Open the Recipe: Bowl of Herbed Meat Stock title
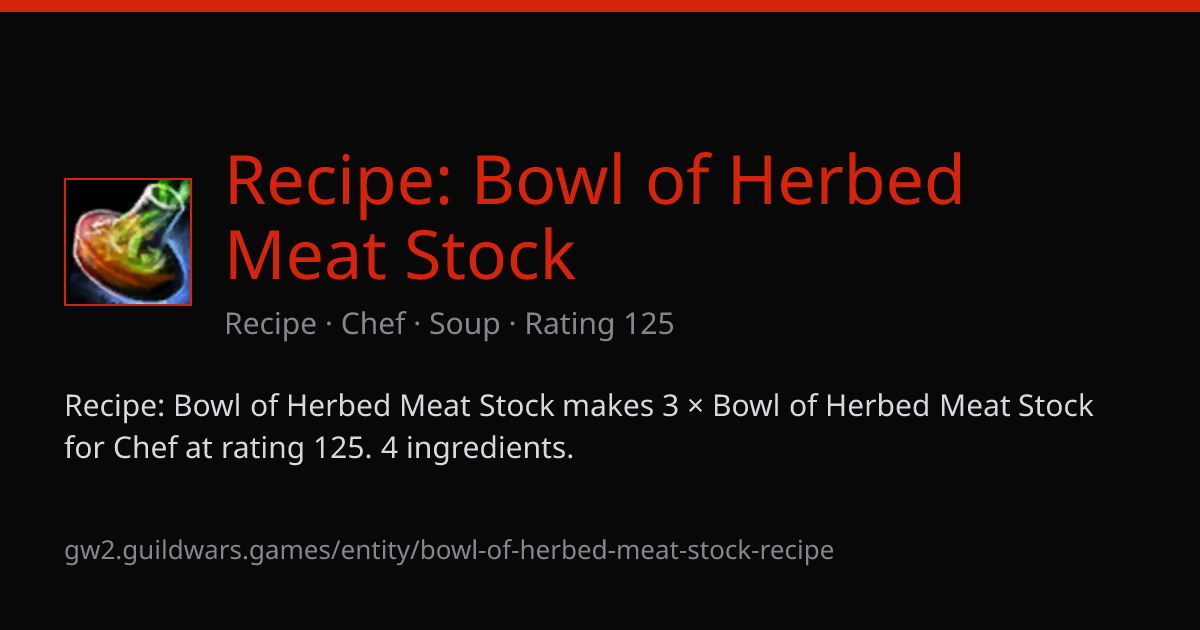 (x=595, y=217)
